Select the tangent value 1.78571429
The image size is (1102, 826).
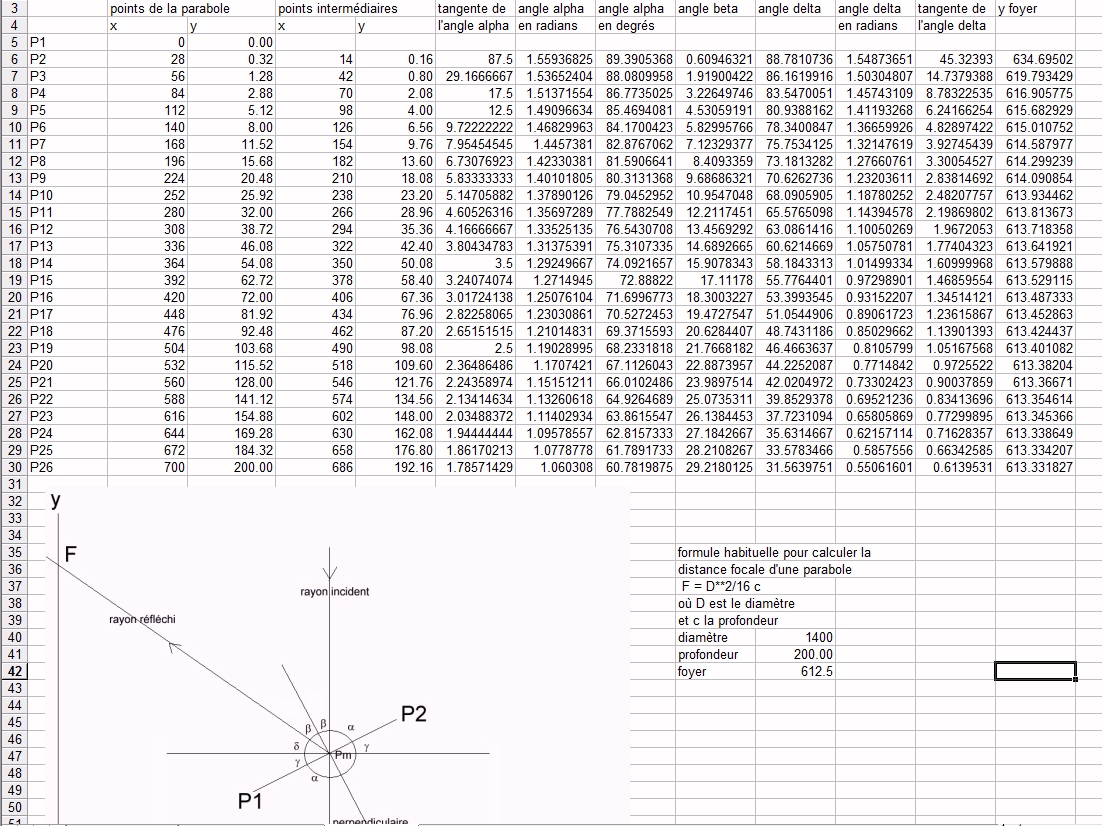click(x=475, y=467)
